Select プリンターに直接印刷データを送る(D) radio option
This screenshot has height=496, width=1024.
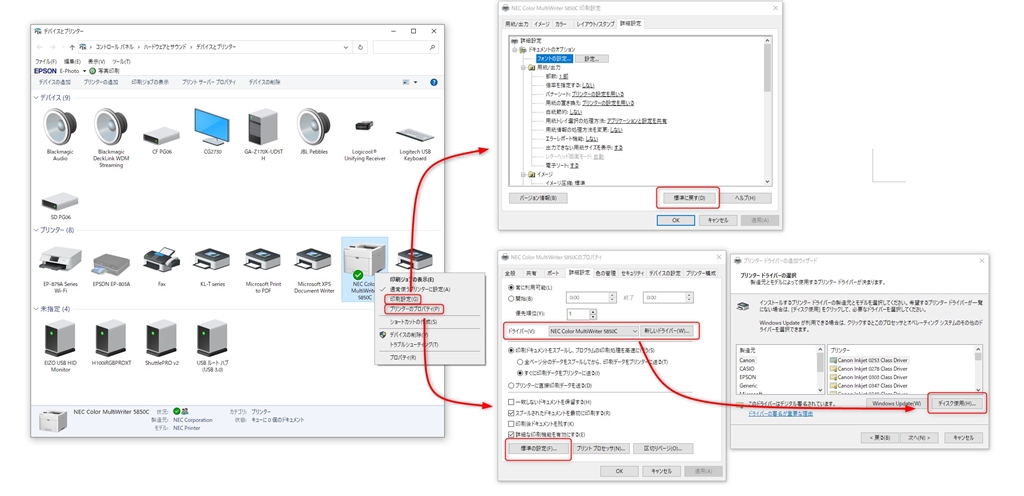[511, 386]
